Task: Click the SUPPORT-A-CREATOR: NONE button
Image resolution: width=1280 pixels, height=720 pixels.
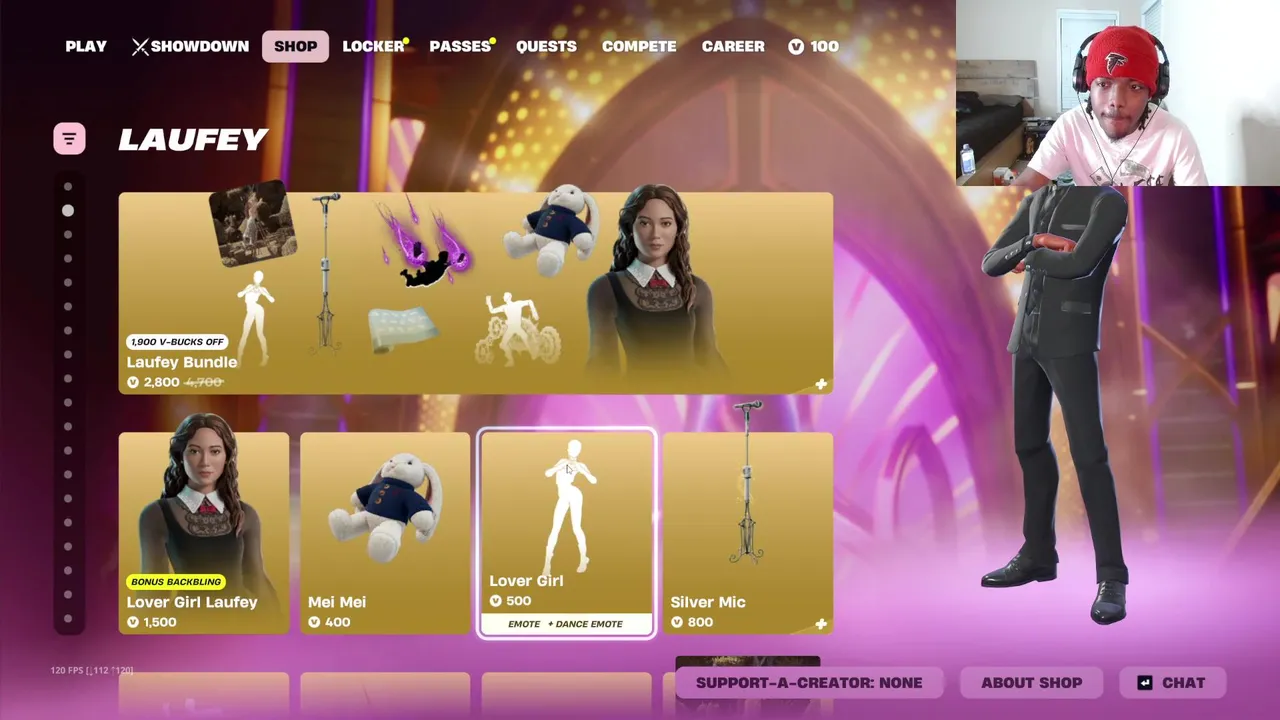Action: coord(809,683)
